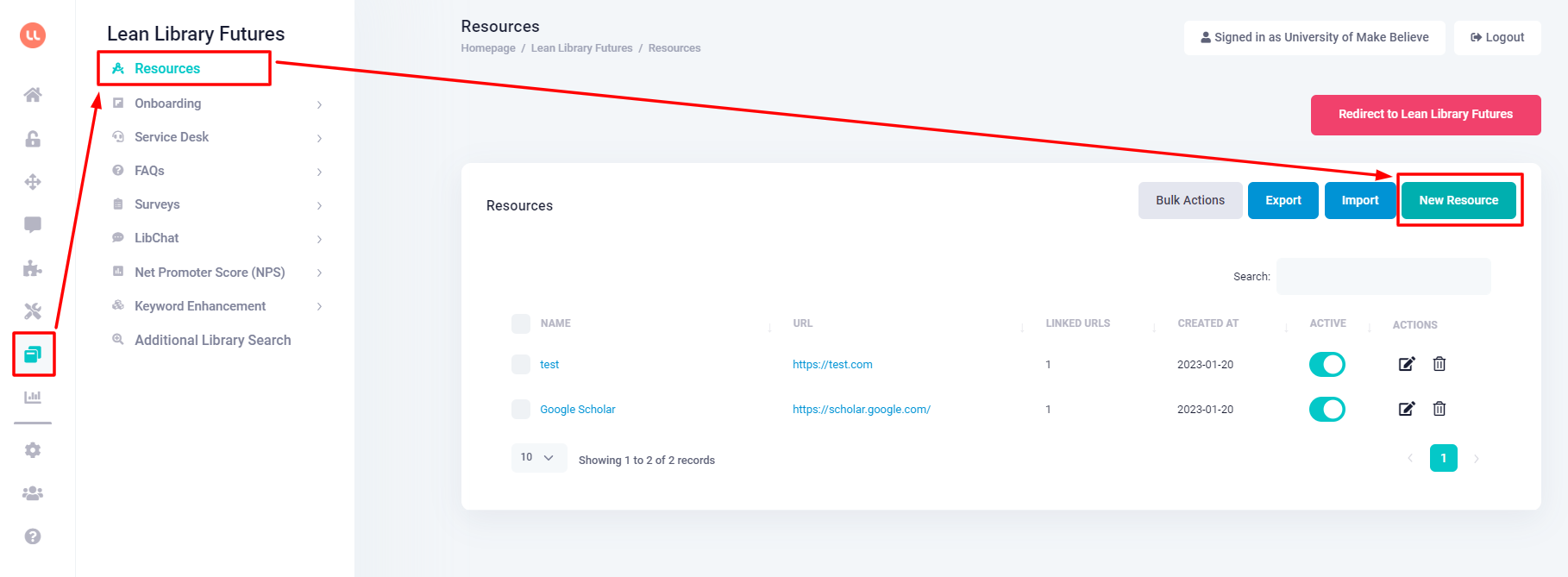The height and width of the screenshot is (577, 1568).
Task: Expand the Surveys menu chevron
Action: 319,205
